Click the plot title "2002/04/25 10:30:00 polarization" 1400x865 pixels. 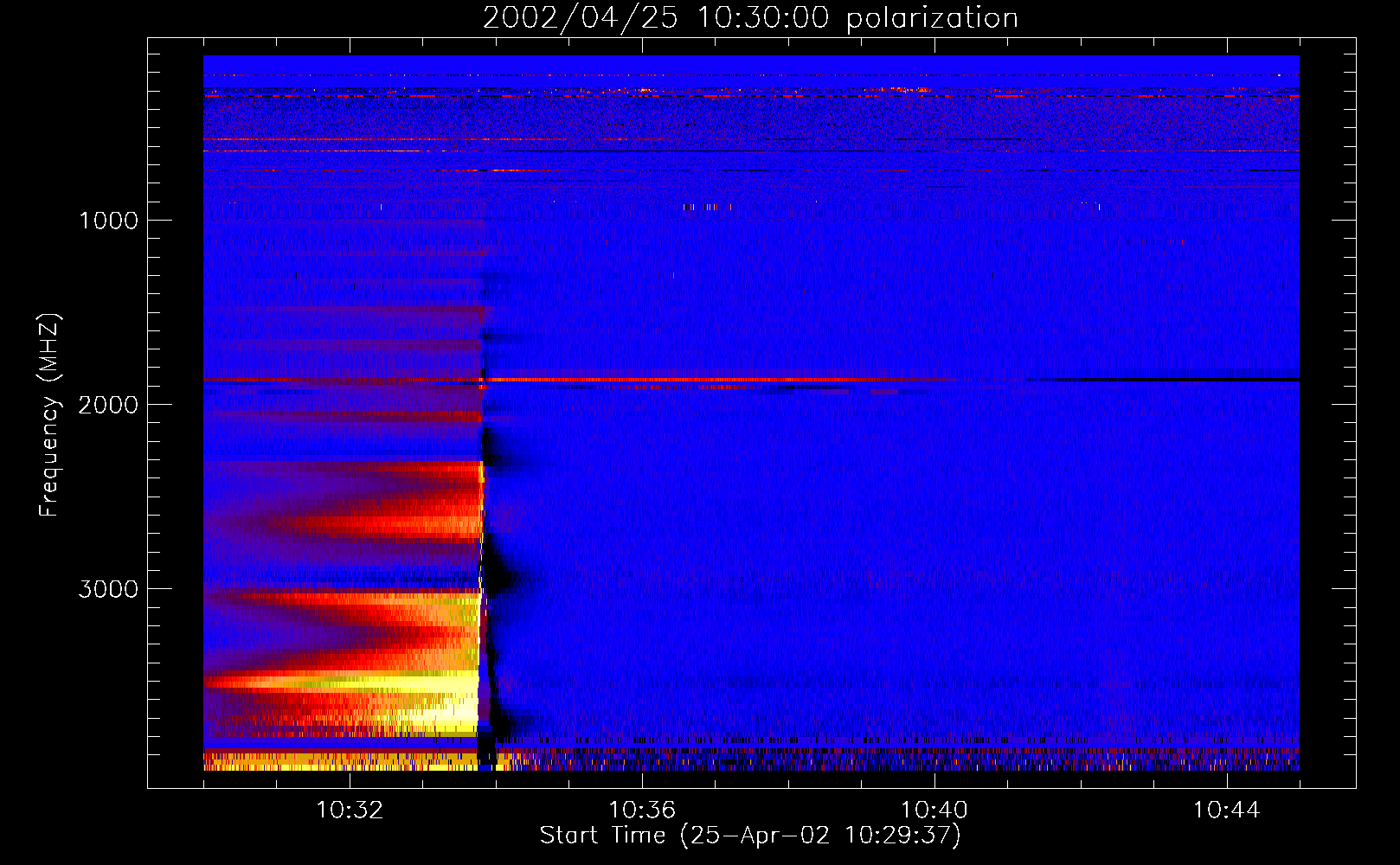(x=750, y=17)
